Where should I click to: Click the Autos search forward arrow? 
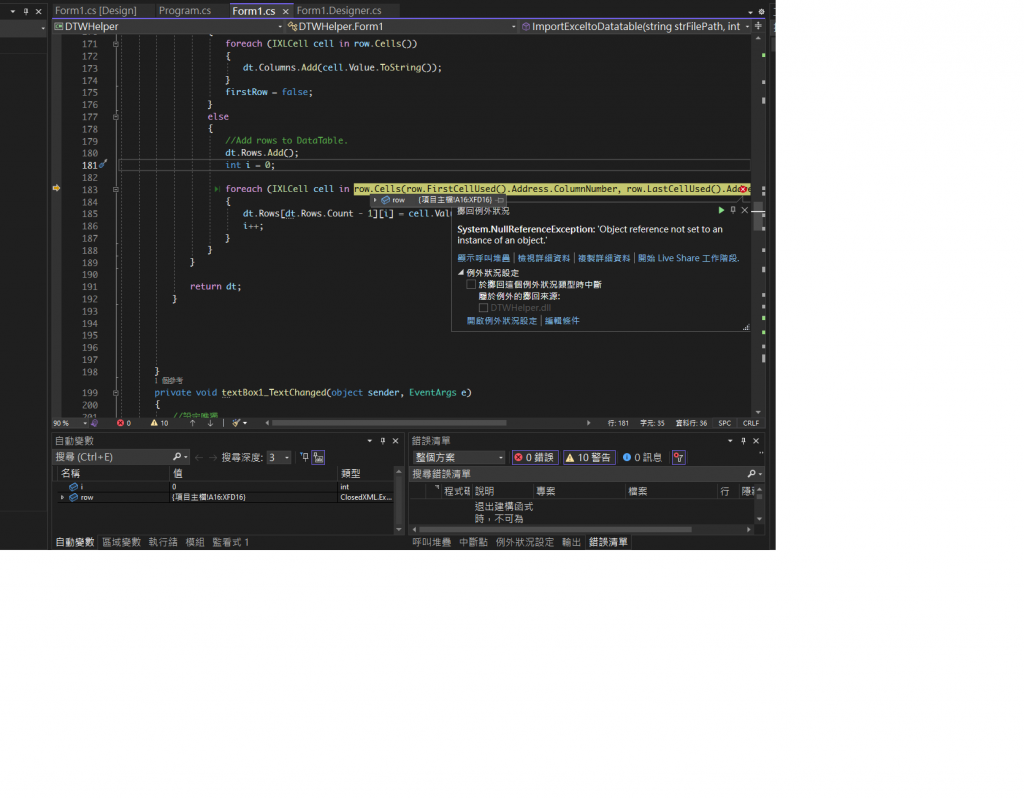coord(213,457)
